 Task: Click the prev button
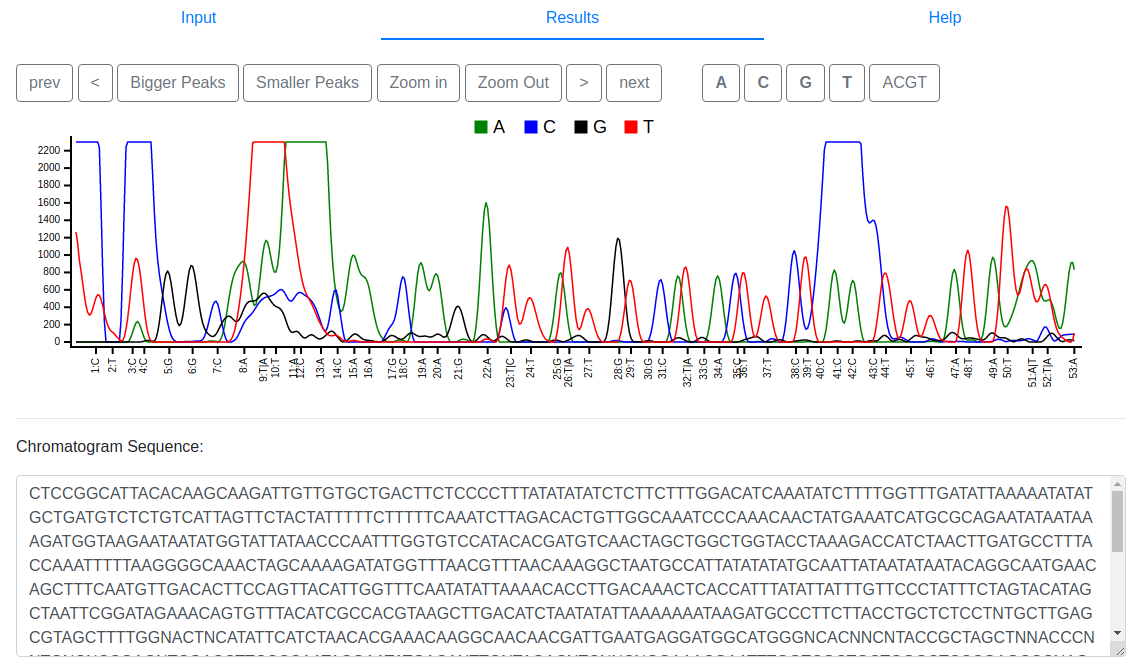[x=44, y=83]
